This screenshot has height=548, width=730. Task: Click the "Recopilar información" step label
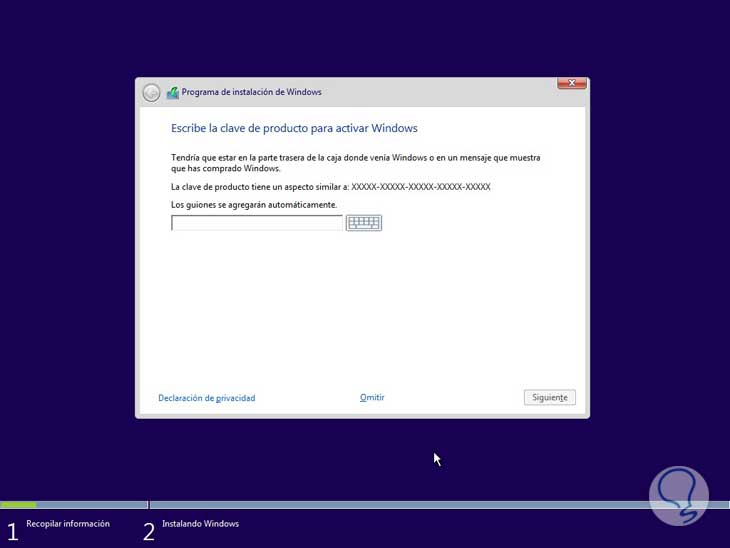pyautogui.click(x=68, y=524)
